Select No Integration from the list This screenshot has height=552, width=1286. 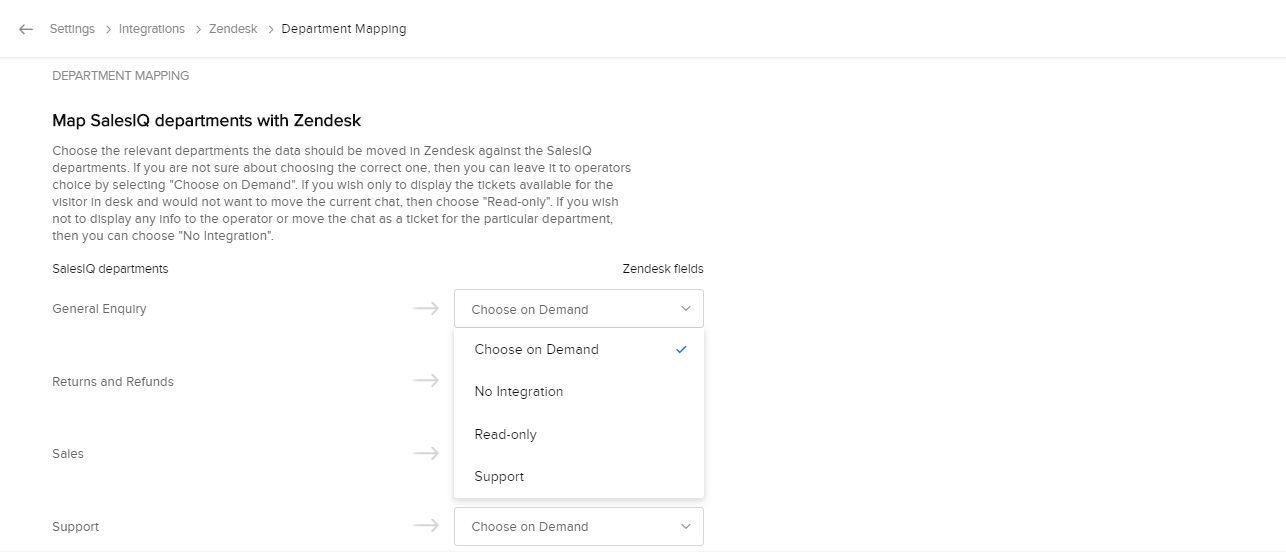(519, 392)
